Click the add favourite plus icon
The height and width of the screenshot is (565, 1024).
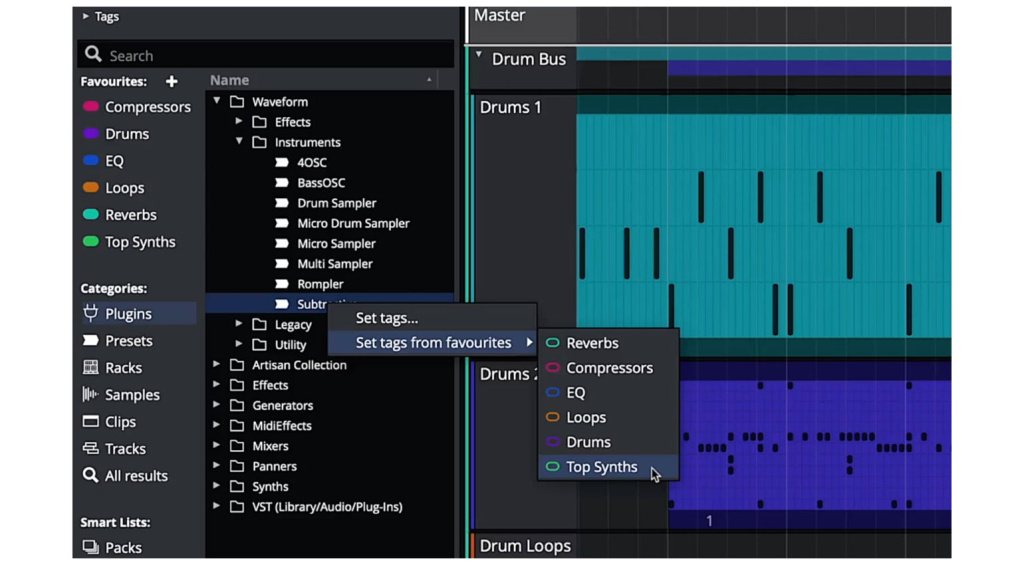pos(172,82)
